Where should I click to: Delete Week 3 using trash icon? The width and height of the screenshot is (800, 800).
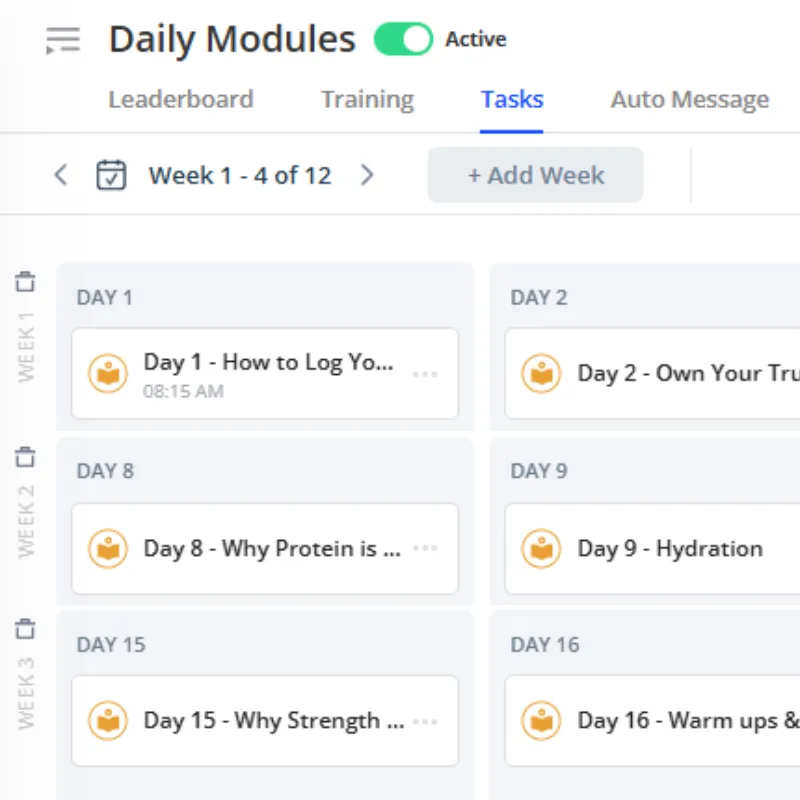[26, 629]
